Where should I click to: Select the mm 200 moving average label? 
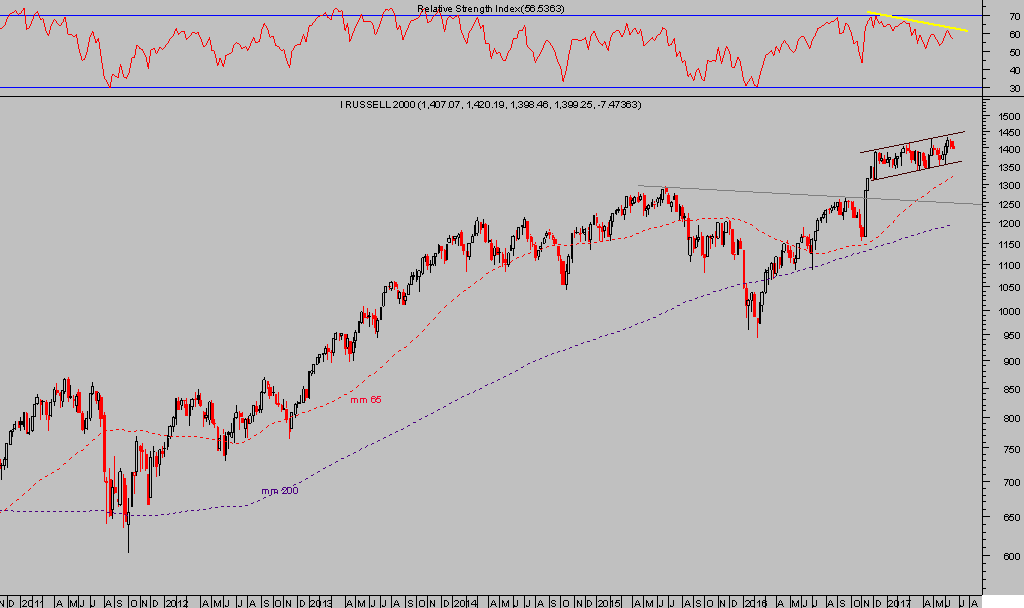(279, 490)
